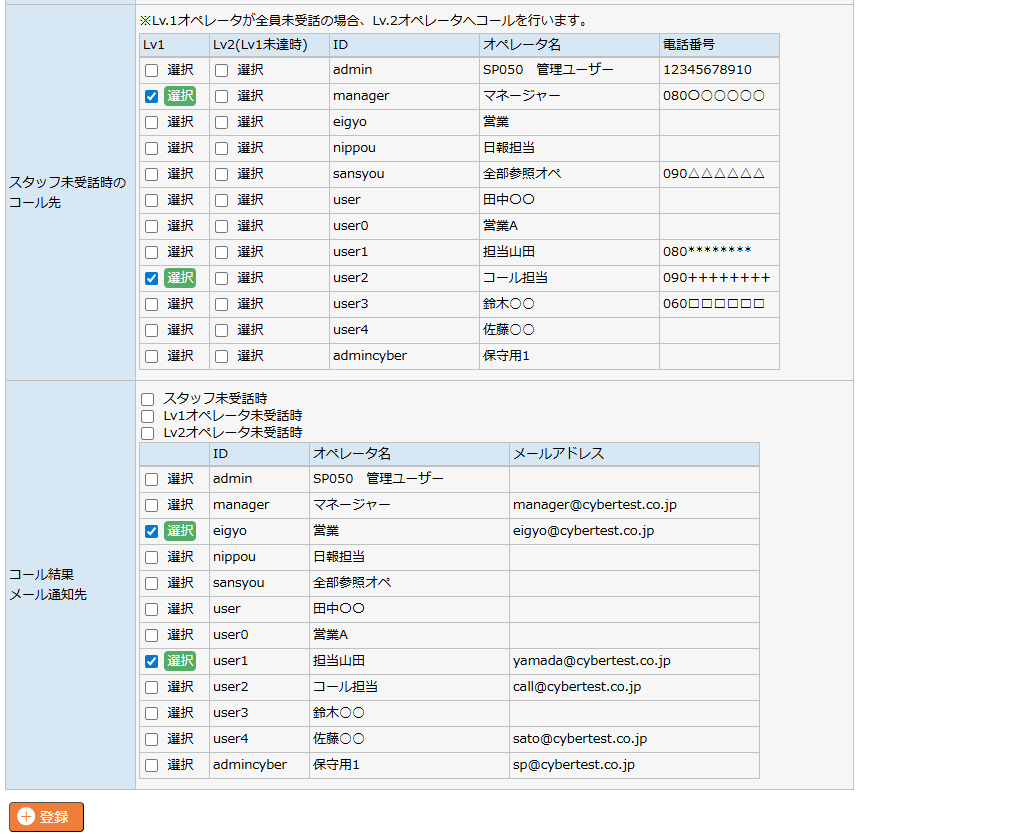Uncheck Lv1 checkbox for manager row
Viewport: 1016px width, 834px height.
pyautogui.click(x=152, y=97)
